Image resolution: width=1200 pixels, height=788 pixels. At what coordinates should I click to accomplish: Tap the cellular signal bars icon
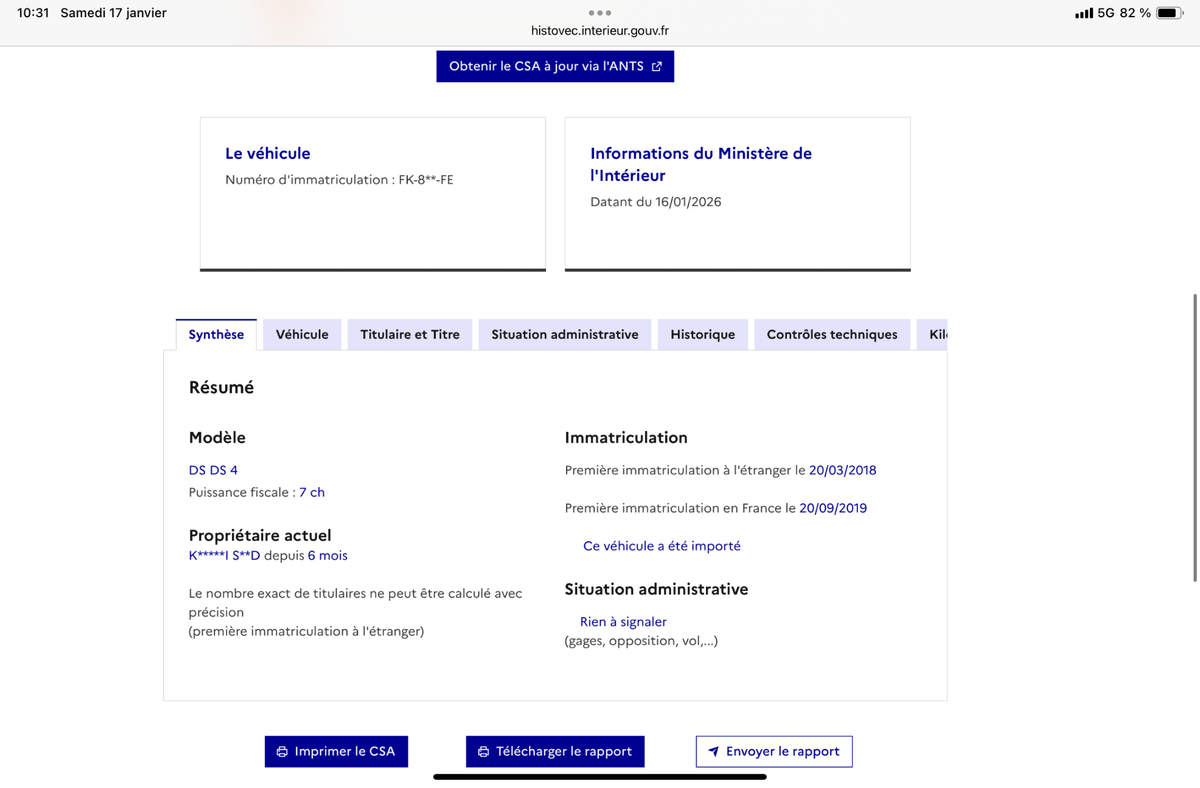click(x=1084, y=13)
